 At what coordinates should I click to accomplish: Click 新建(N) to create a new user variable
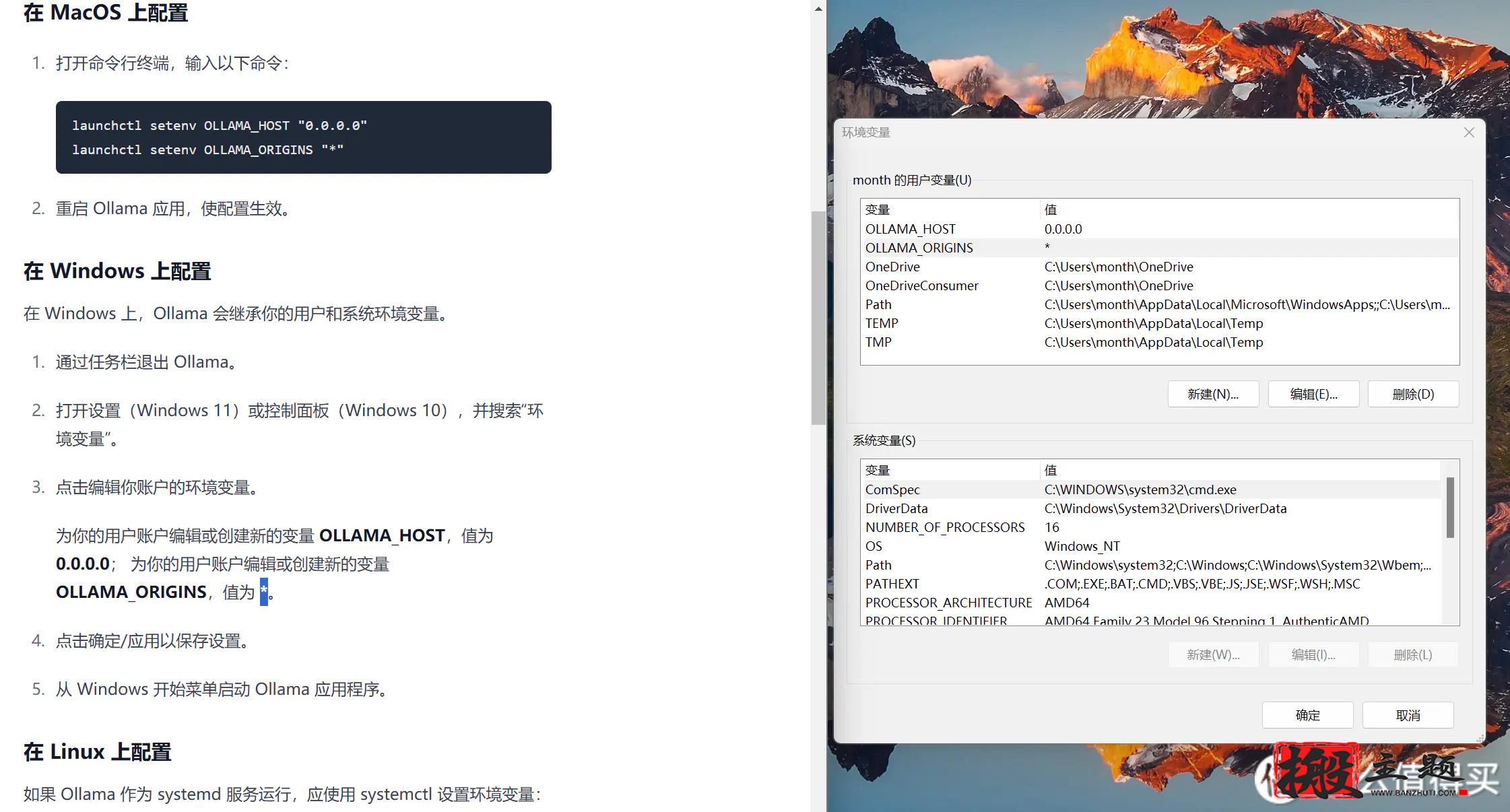tap(1212, 394)
